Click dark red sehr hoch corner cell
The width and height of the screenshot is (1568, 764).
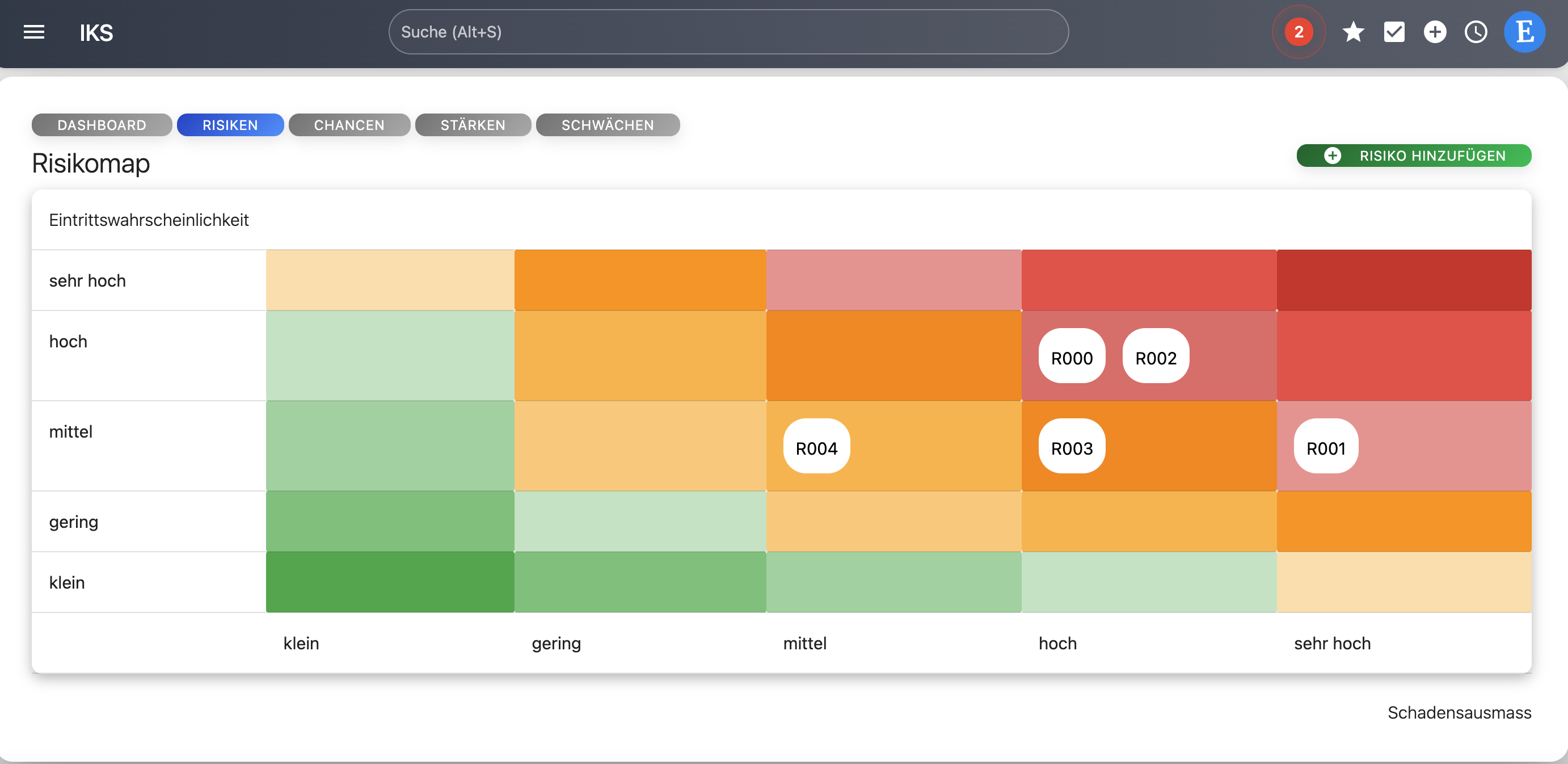[x=1403, y=280]
